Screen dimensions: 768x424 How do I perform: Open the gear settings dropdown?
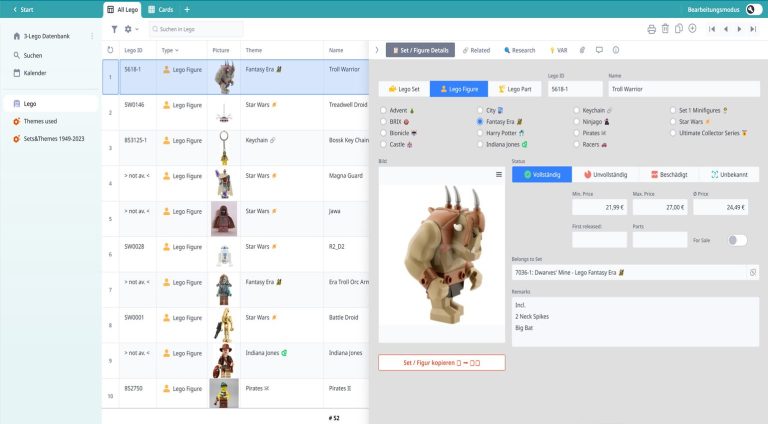pos(131,29)
